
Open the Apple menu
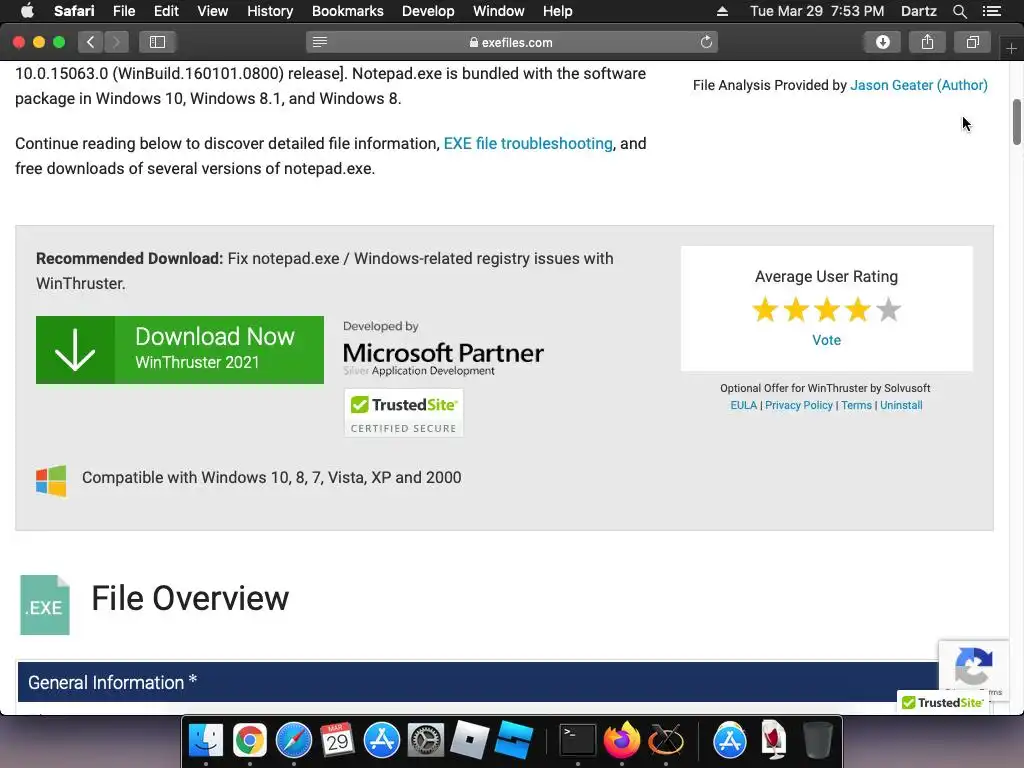pyautogui.click(x=27, y=11)
